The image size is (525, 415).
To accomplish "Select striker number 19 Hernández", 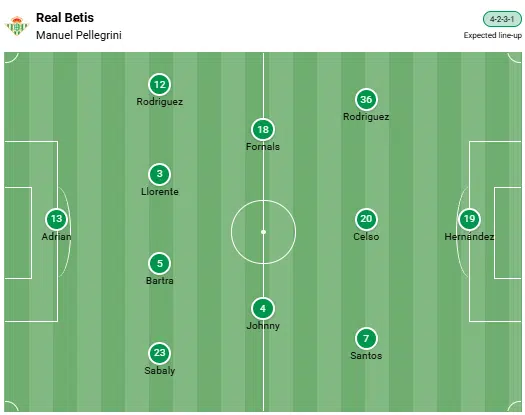I will point(469,219).
